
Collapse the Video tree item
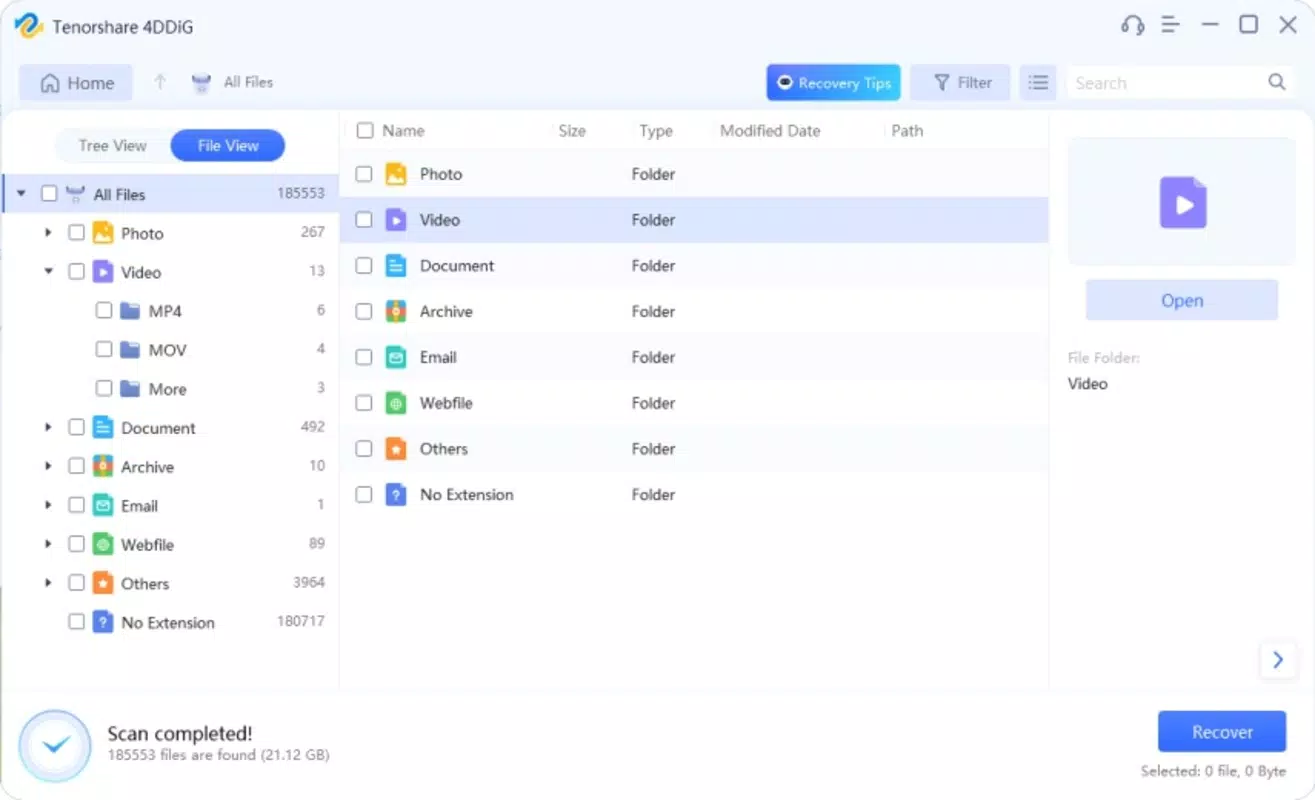(x=48, y=271)
